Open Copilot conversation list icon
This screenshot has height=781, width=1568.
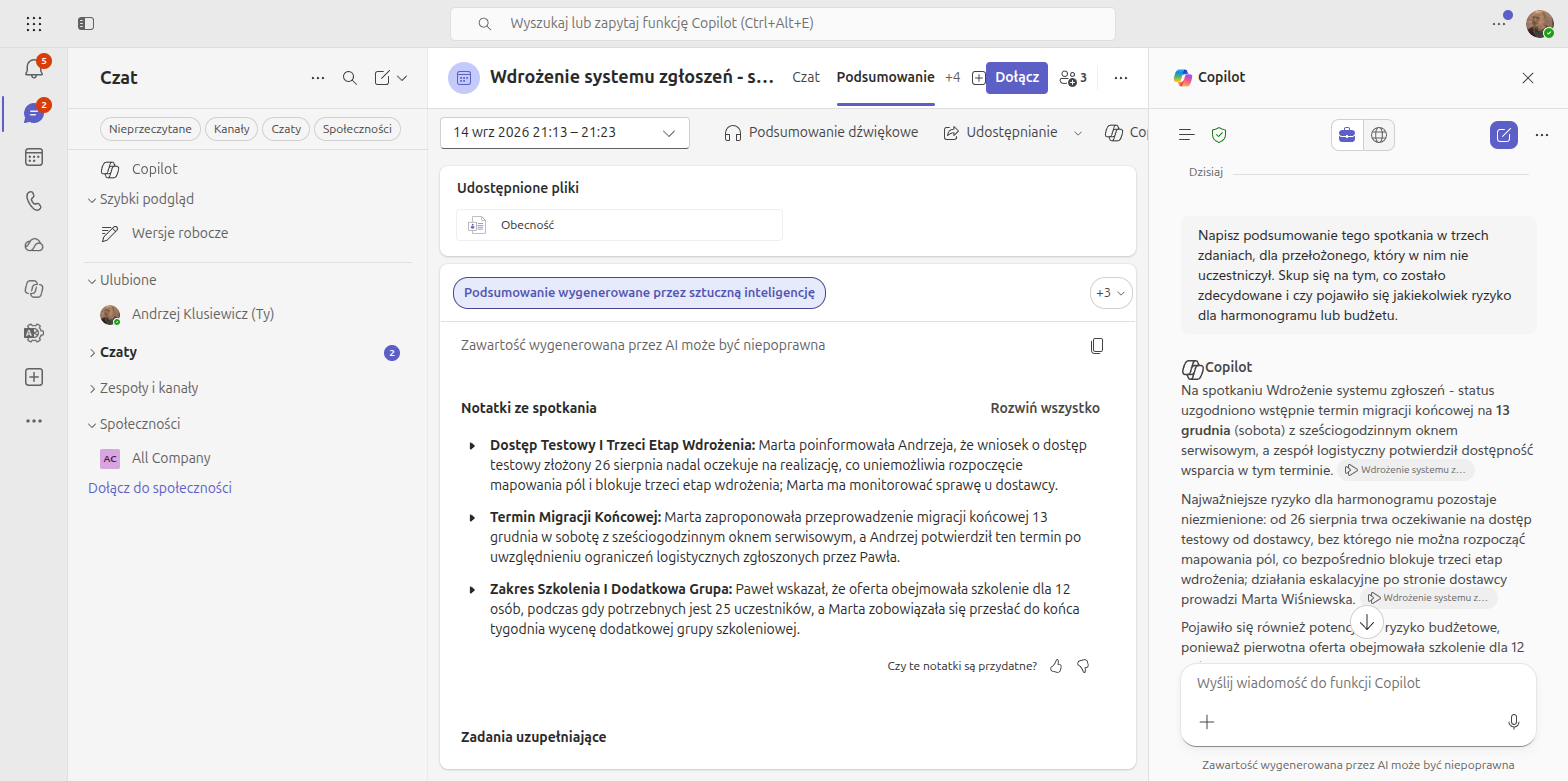click(1187, 134)
